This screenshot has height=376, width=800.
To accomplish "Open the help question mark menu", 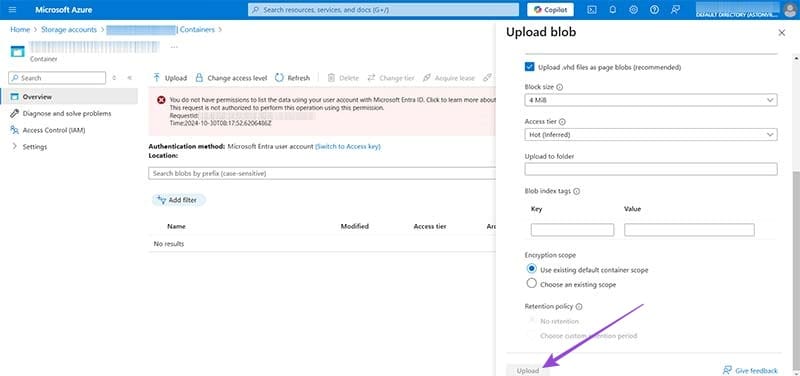I will tap(655, 10).
